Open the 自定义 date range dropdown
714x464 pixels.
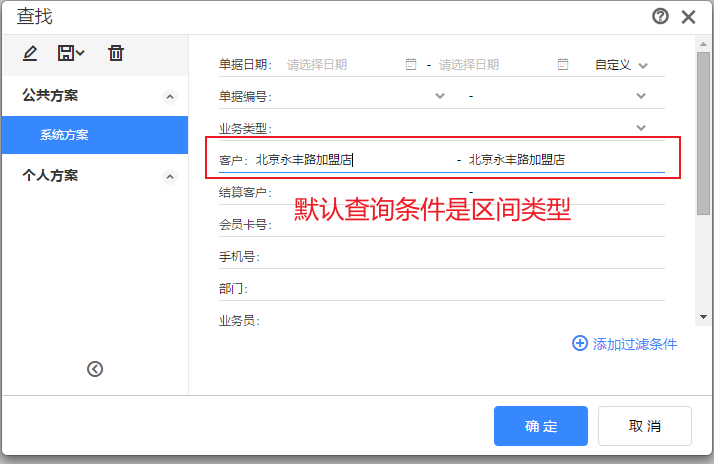(x=621, y=65)
